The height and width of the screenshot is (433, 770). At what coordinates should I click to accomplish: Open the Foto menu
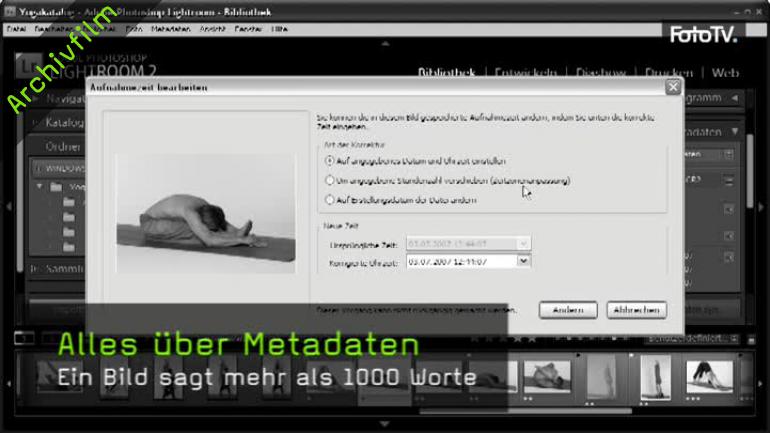(134, 29)
